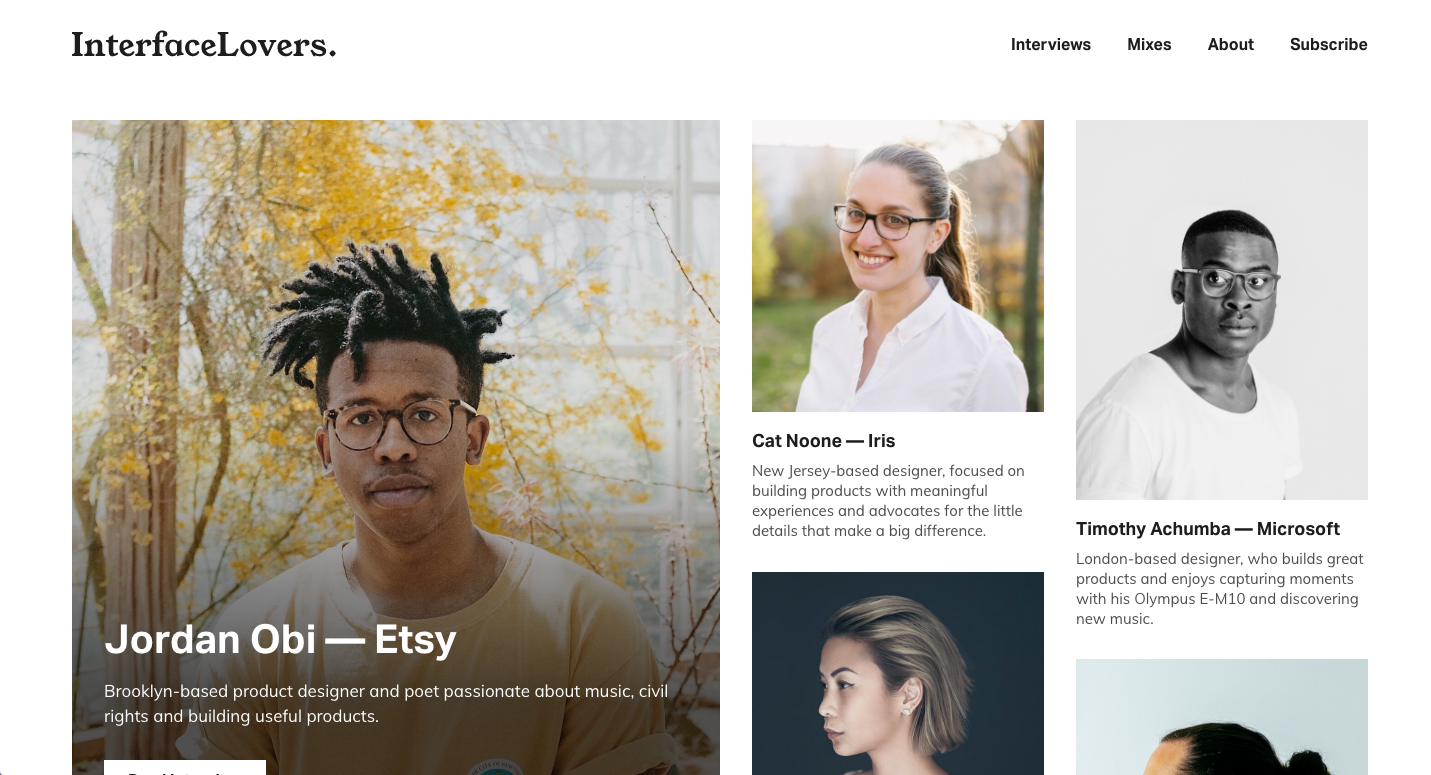Click the 'Jordan Obi — Etsy' headline
This screenshot has width=1431, height=775.
pyautogui.click(x=280, y=639)
